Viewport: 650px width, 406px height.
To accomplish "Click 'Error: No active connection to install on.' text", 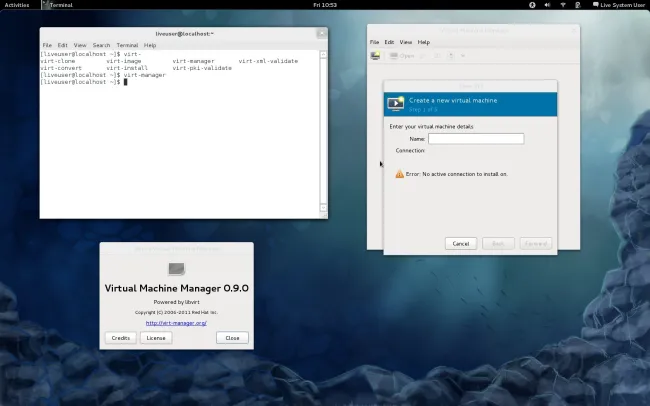I will [456, 174].
